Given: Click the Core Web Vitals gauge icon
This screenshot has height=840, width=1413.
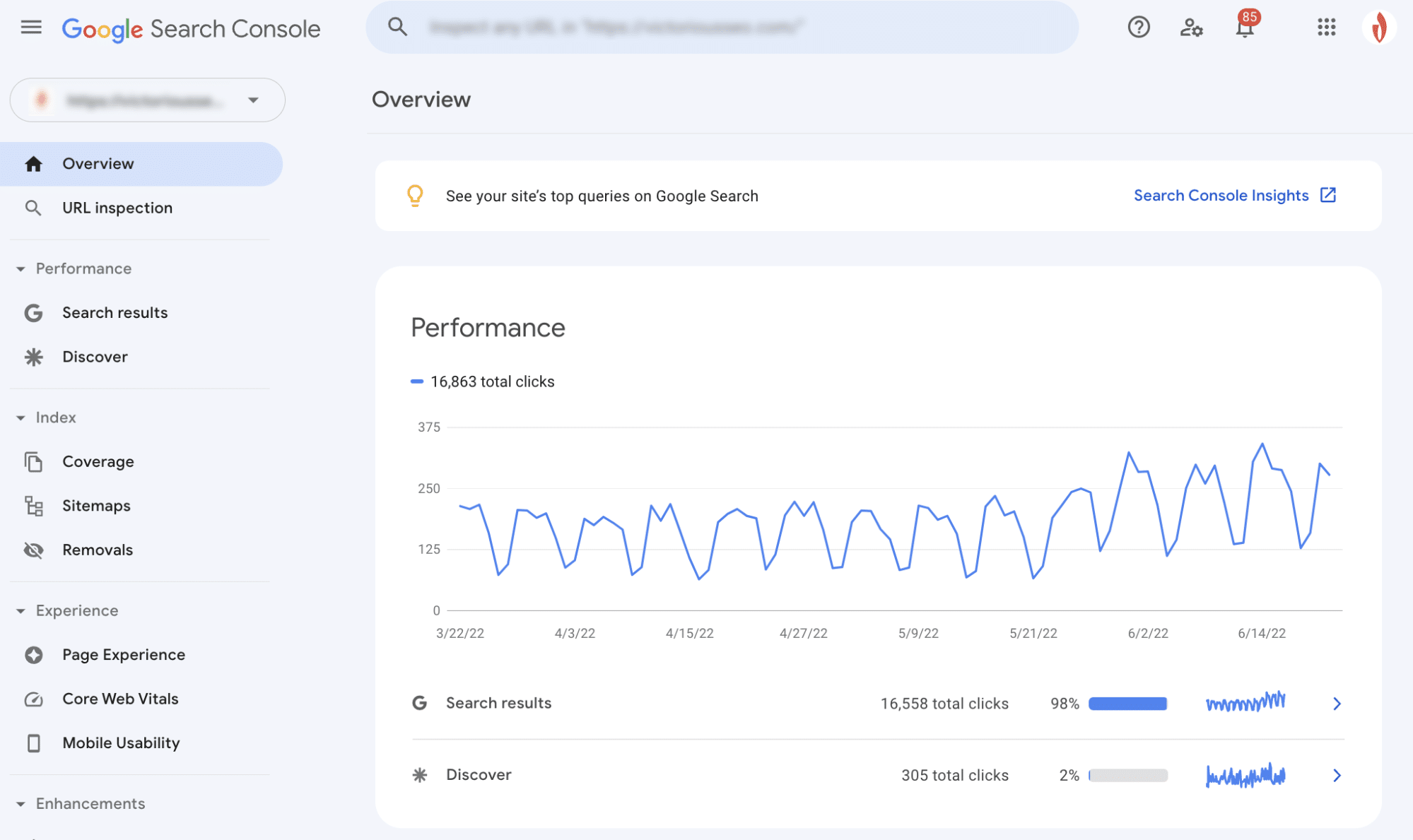Looking at the screenshot, I should coord(33,699).
